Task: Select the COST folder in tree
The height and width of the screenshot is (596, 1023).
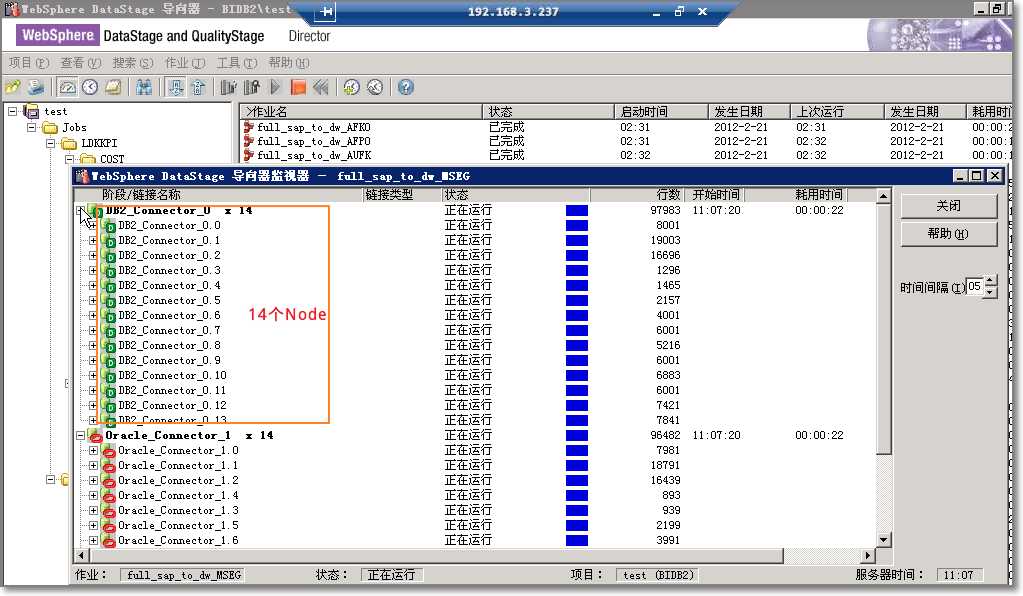Action: tap(112, 159)
